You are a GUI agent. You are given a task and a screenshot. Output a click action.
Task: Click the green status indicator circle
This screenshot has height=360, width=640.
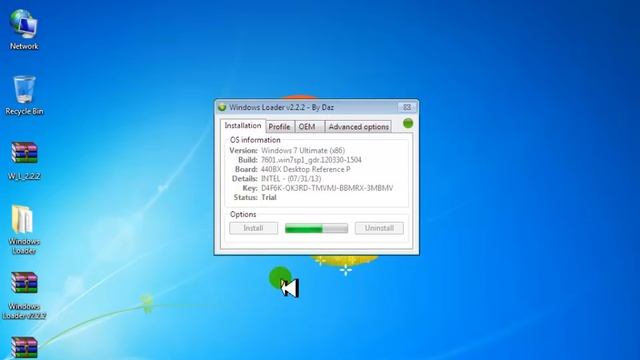click(408, 123)
